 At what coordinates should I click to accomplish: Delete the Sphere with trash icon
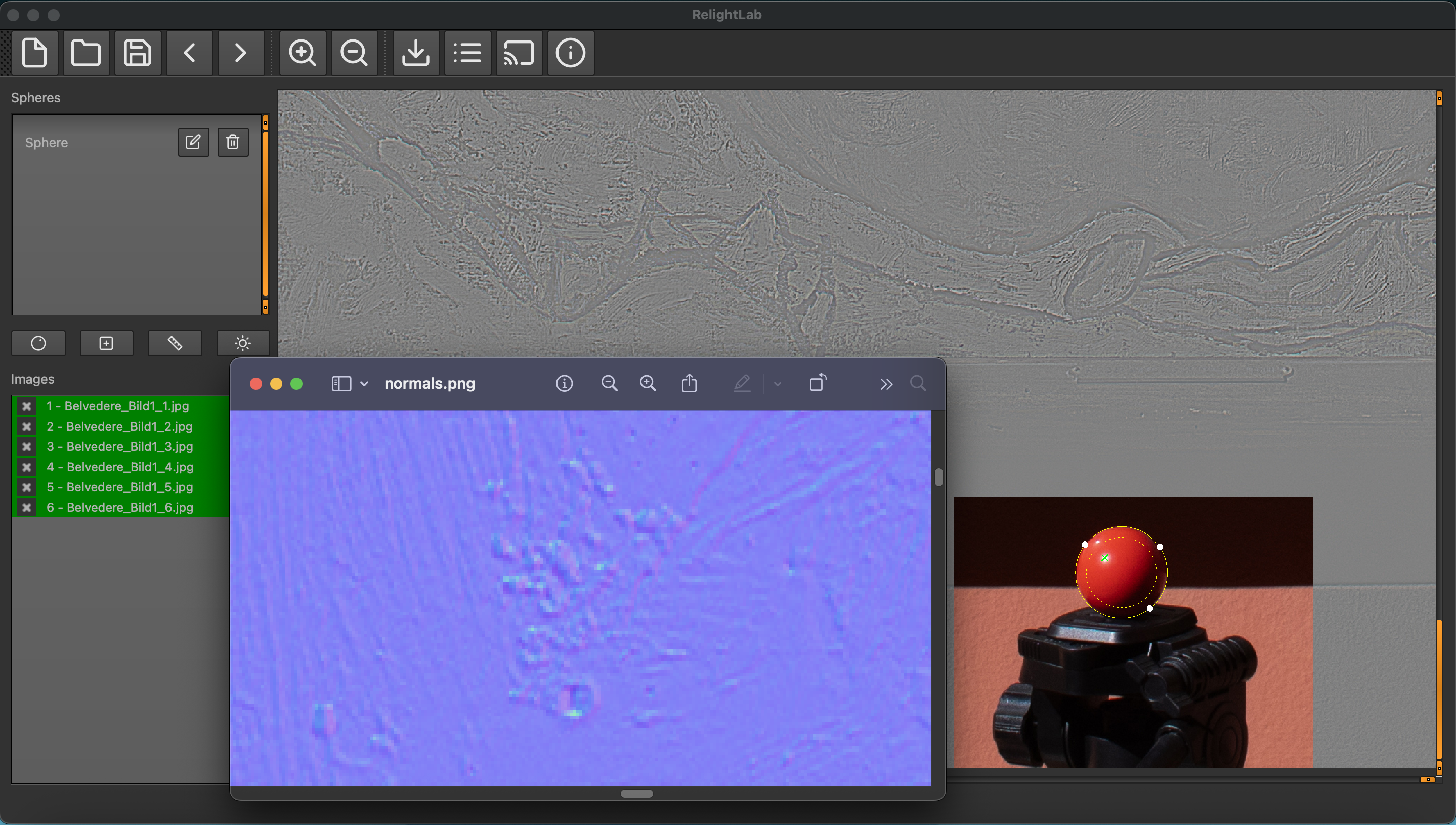coord(233,142)
